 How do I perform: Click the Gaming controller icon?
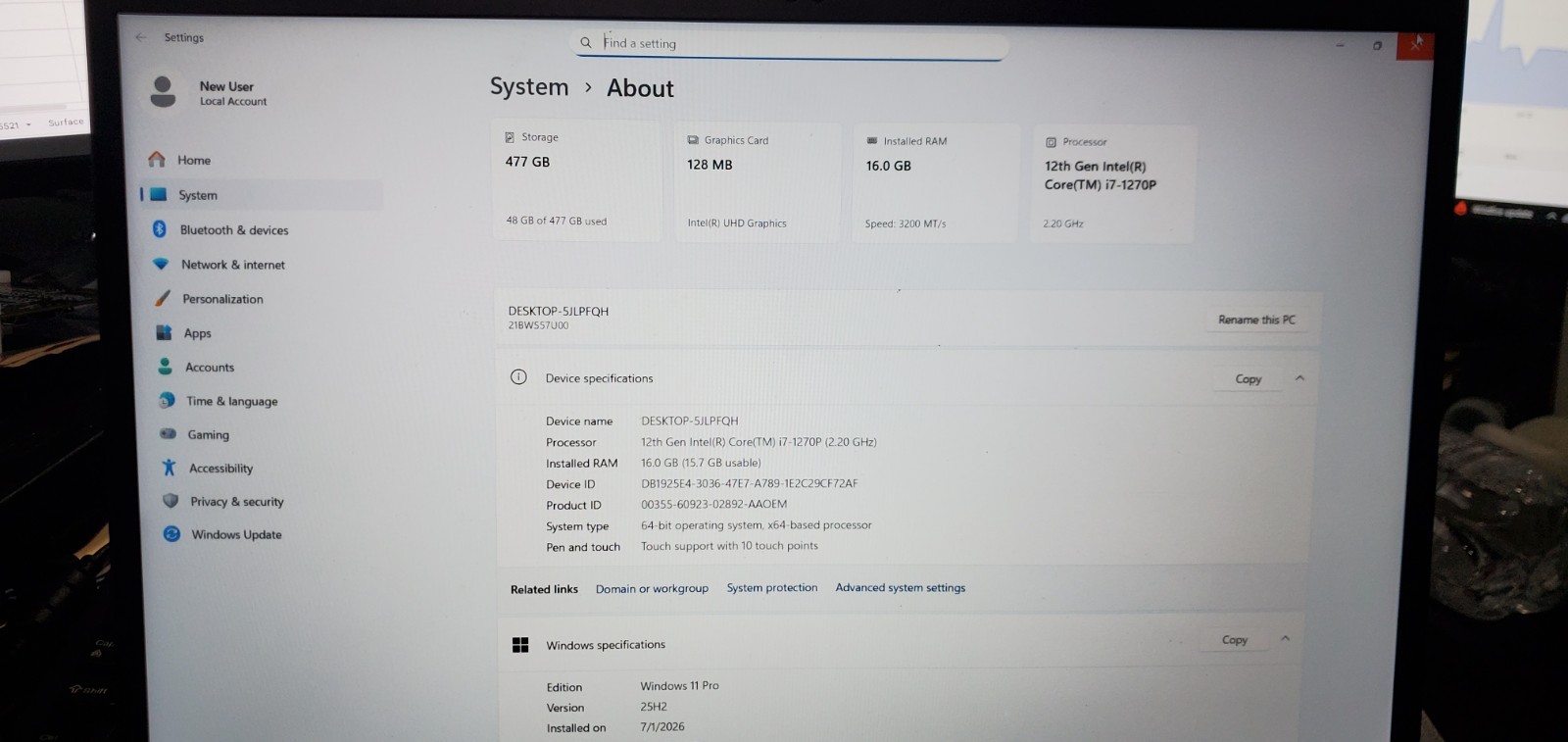[169, 433]
